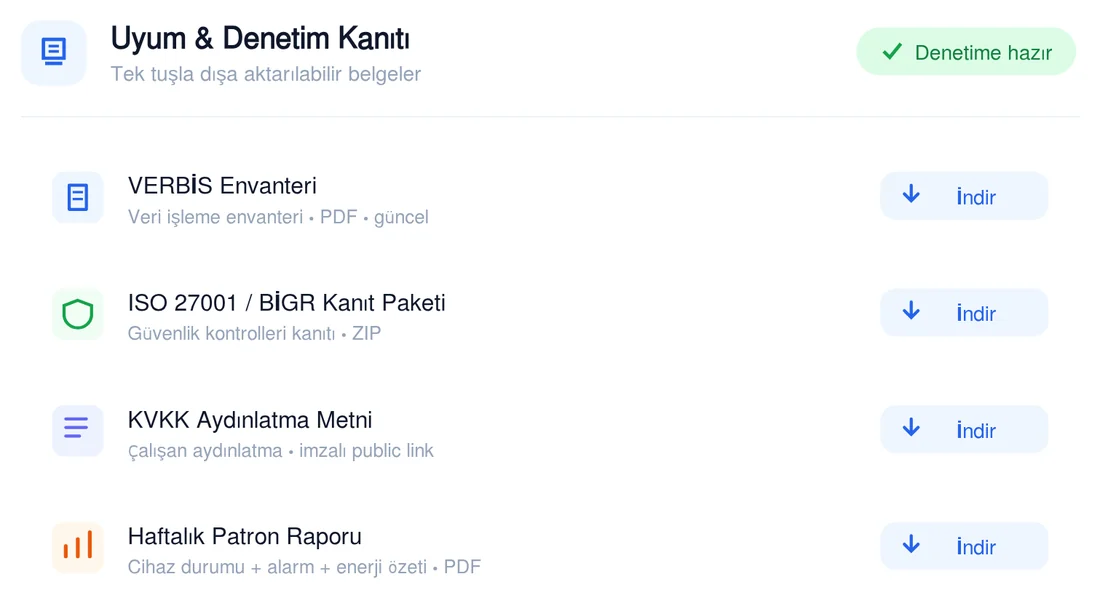
Task: Click the green checkmark in Denetime hazır badge
Action: [x=892, y=52]
